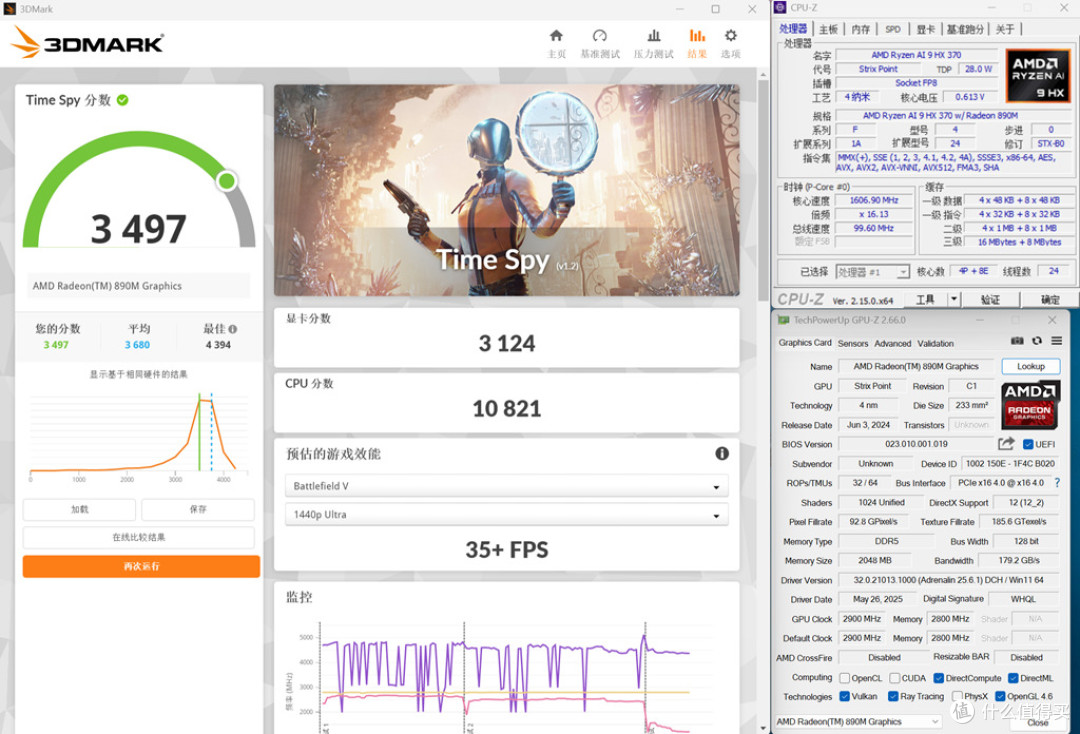Click the GPU-Z refresh icon
The width and height of the screenshot is (1080, 734).
(1037, 341)
